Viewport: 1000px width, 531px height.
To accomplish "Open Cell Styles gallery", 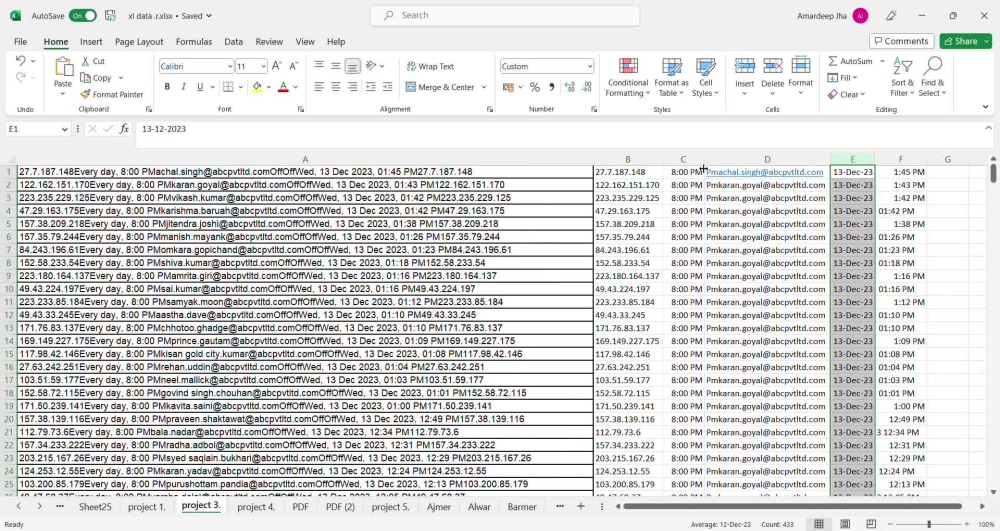I will coord(705,76).
